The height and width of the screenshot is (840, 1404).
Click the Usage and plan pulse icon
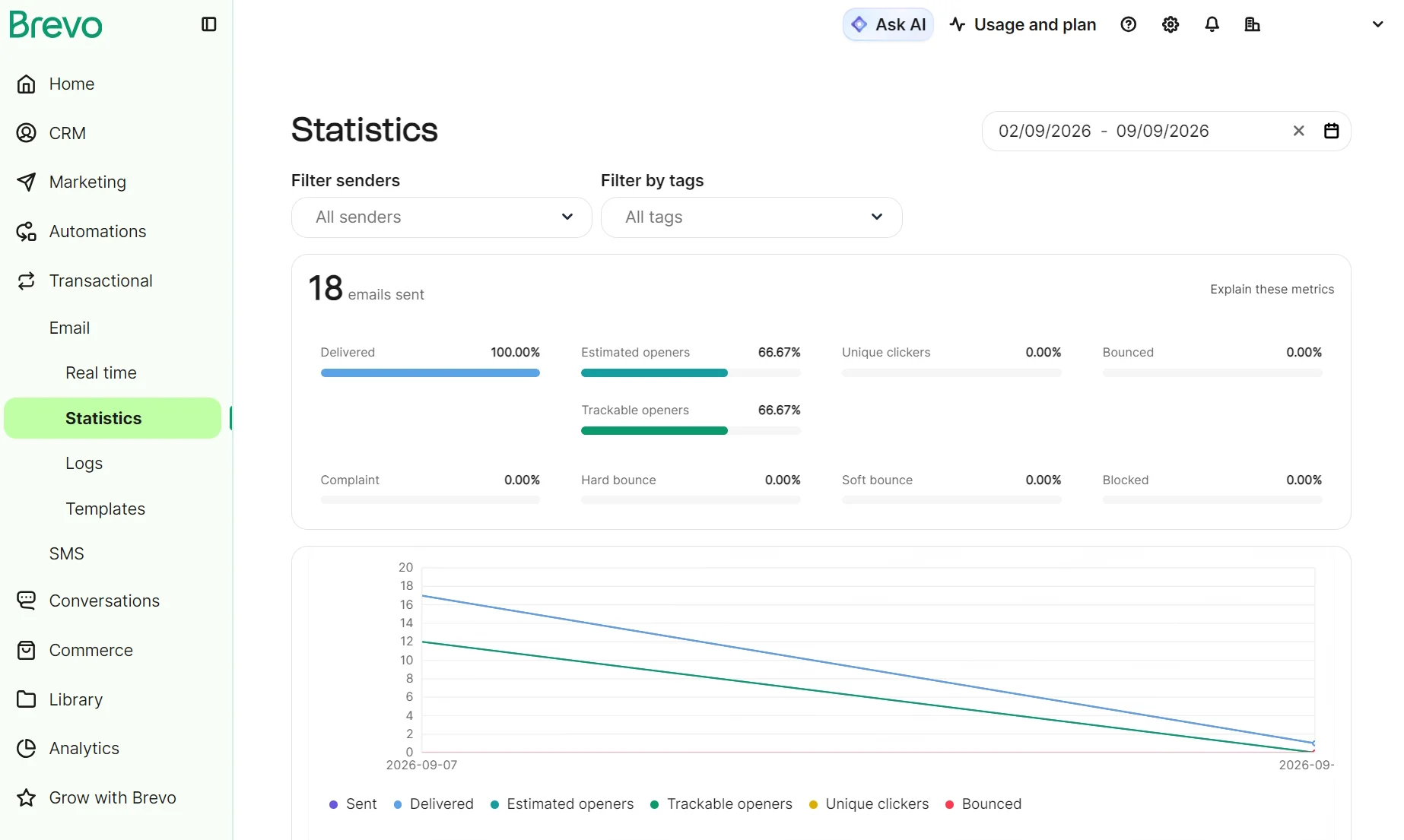point(958,24)
